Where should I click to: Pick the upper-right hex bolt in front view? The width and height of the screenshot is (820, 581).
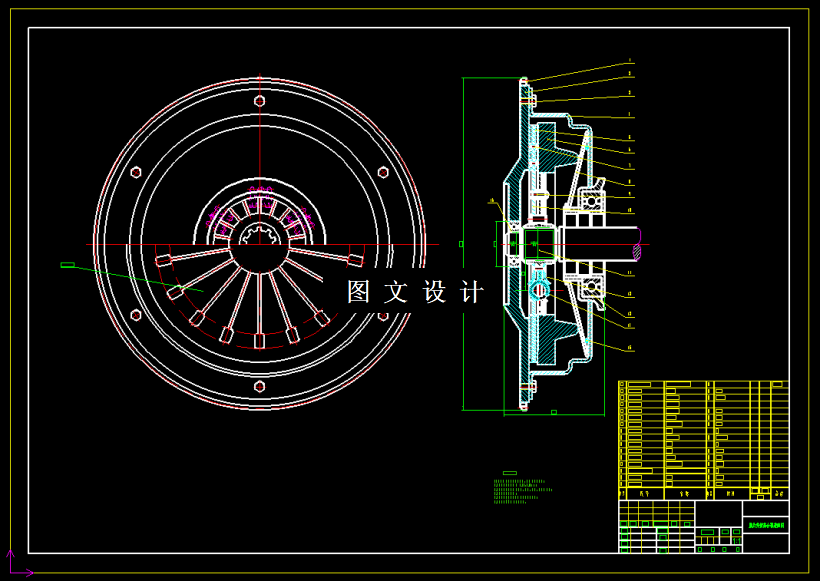(x=383, y=172)
